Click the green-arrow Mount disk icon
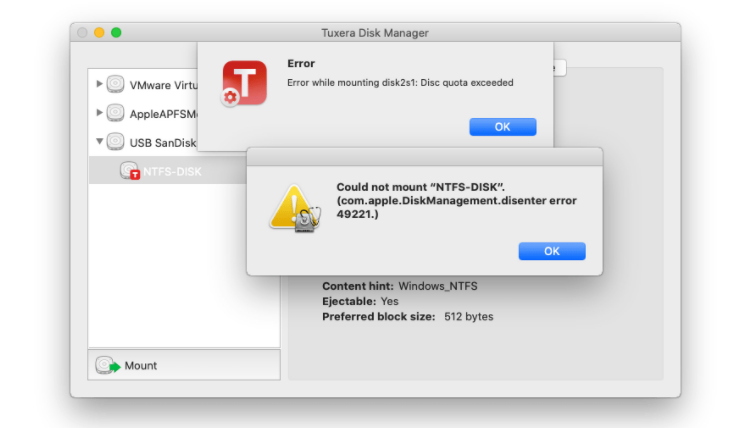The height and width of the screenshot is (428, 741). click(x=107, y=366)
